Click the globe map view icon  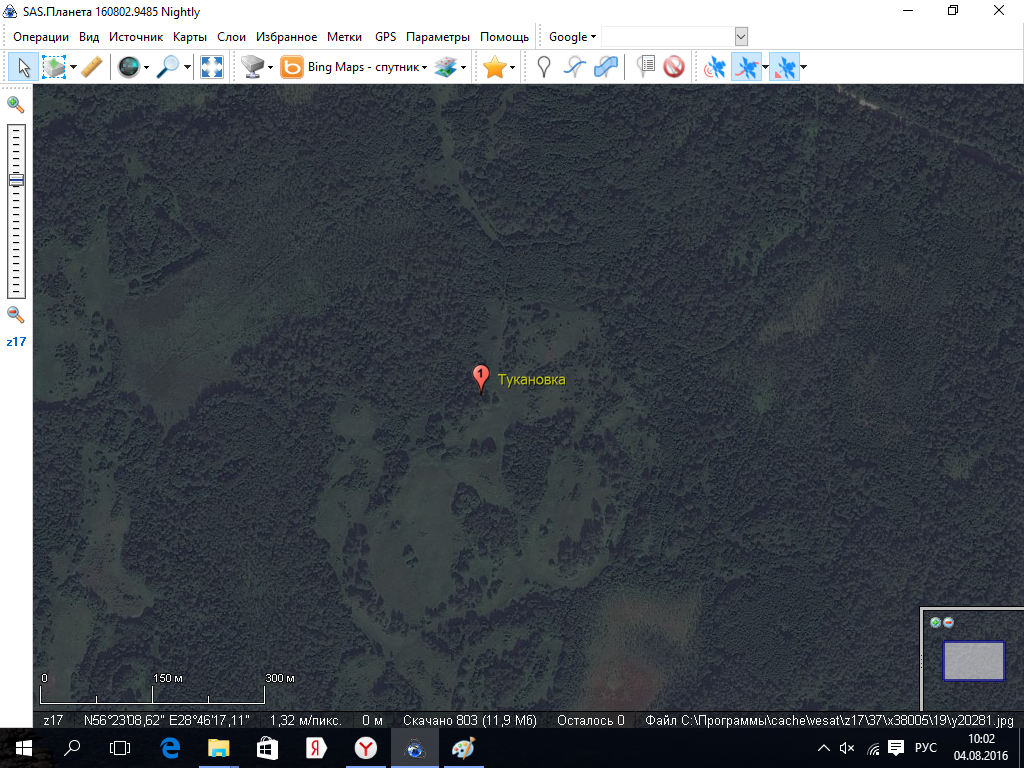pyautogui.click(x=129, y=67)
